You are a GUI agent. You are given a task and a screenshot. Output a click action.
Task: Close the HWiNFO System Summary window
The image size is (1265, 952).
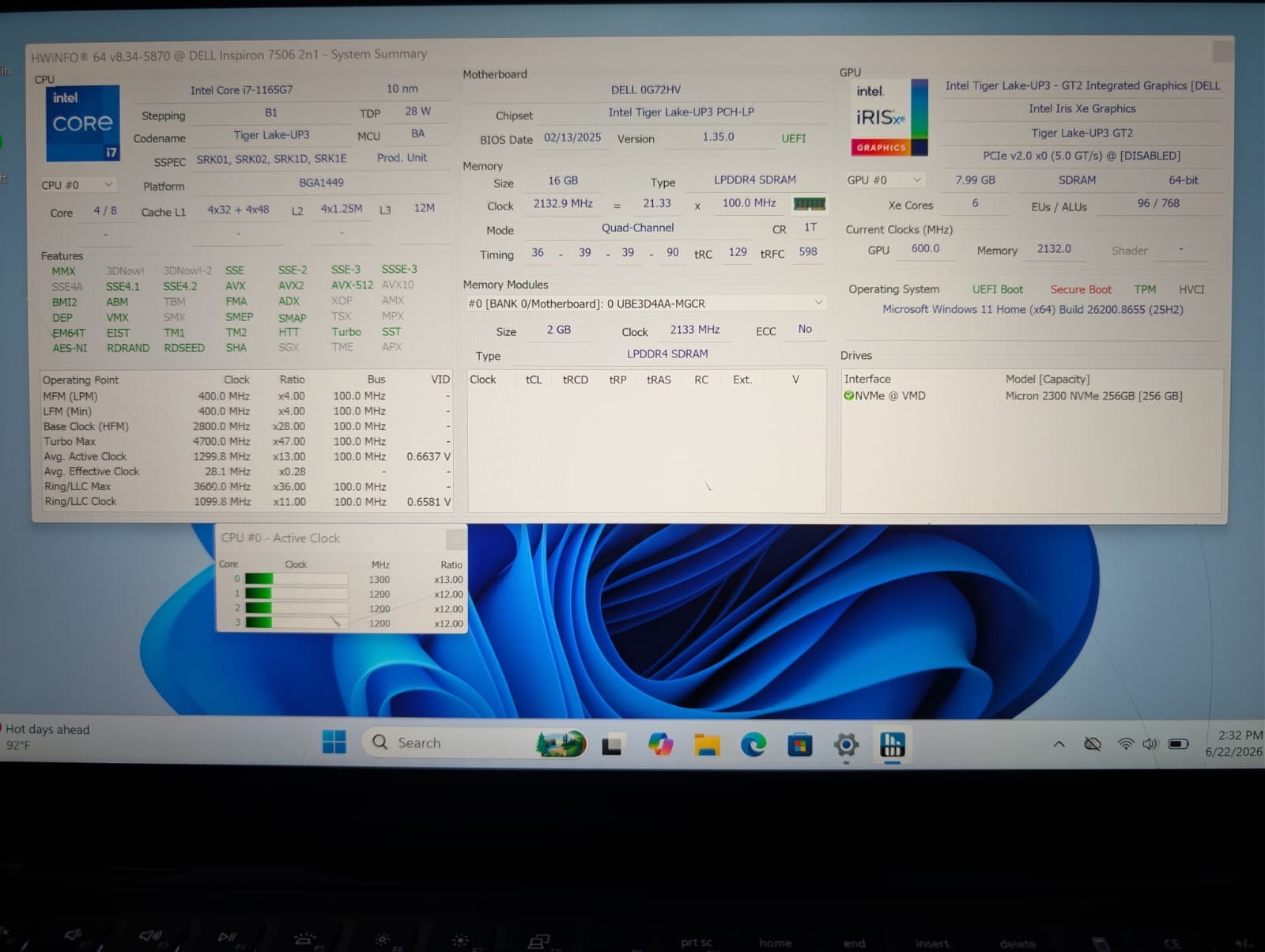pos(1222,52)
